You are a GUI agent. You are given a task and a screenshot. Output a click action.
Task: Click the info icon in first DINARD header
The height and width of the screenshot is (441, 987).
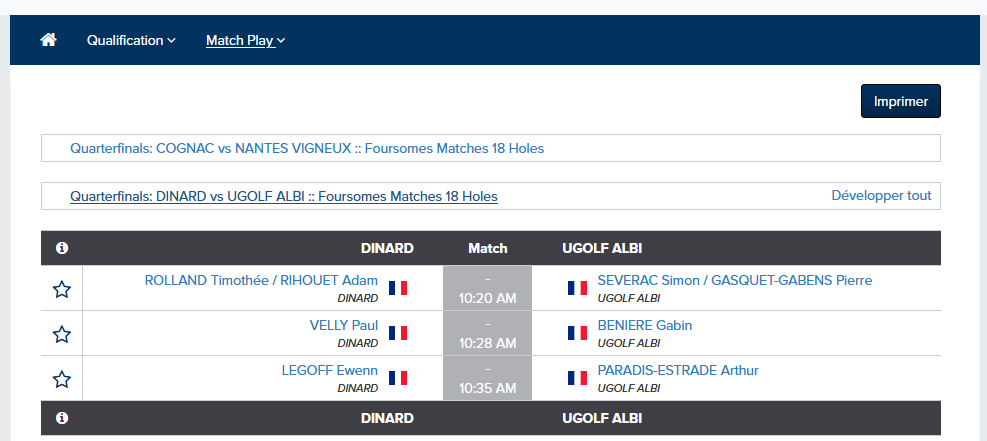(x=62, y=248)
